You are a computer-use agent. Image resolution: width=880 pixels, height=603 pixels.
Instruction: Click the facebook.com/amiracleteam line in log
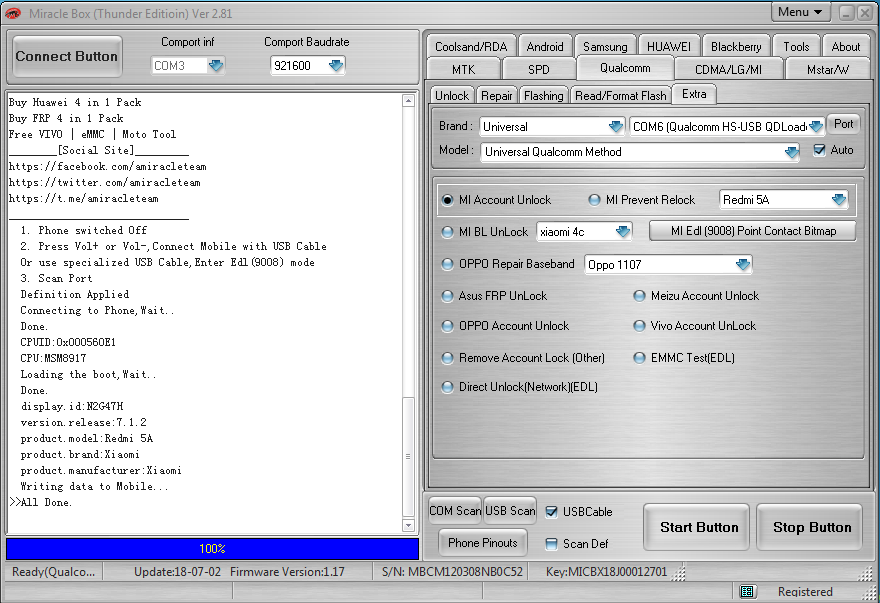[107, 166]
